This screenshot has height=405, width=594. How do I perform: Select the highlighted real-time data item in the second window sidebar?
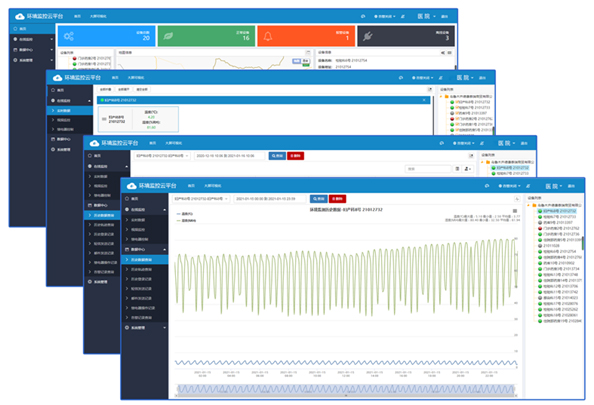[x=70, y=110]
